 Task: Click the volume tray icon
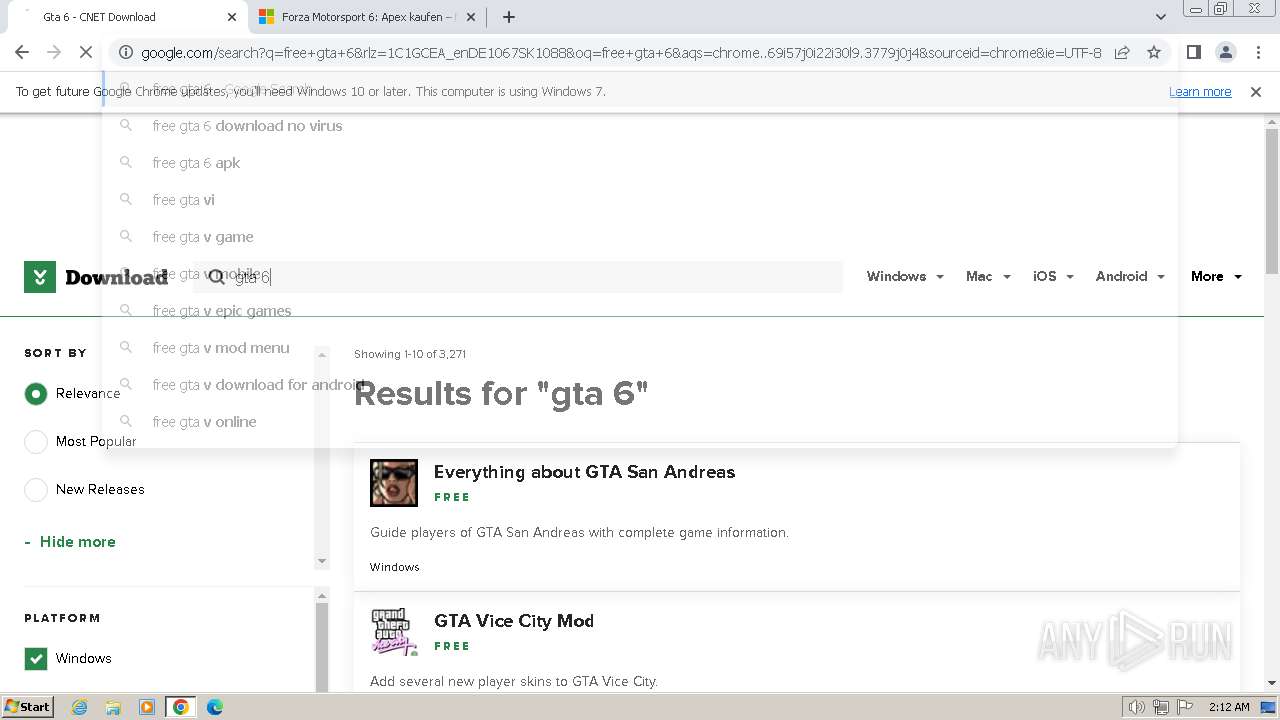tap(1137, 707)
